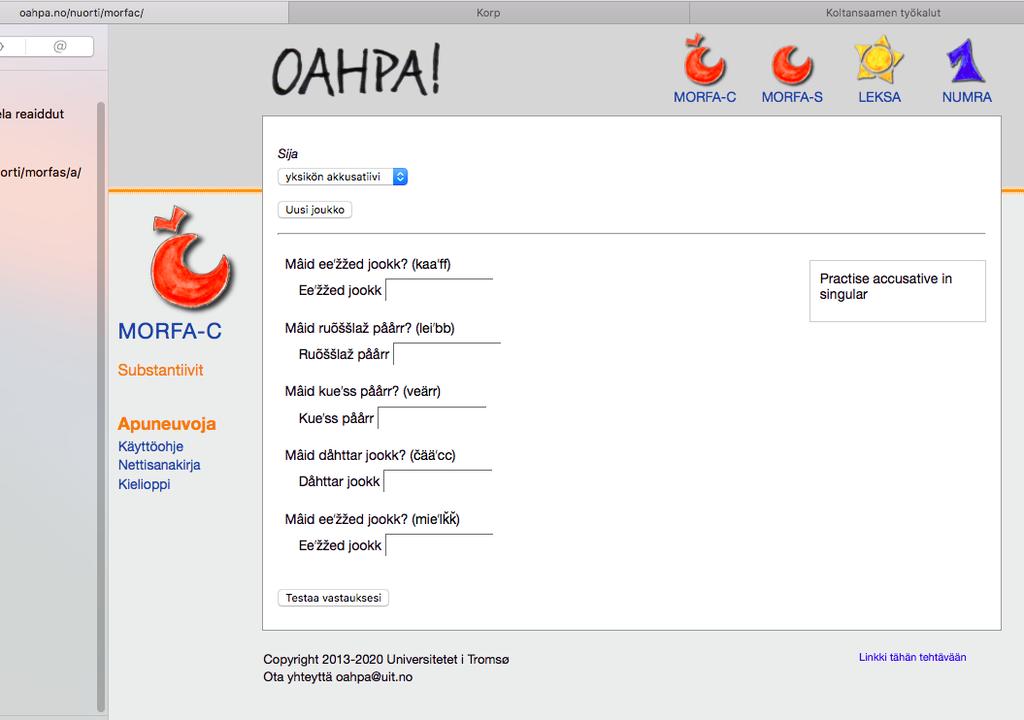Click the LEKSA text label in header
This screenshot has height=720, width=1024.
click(879, 97)
